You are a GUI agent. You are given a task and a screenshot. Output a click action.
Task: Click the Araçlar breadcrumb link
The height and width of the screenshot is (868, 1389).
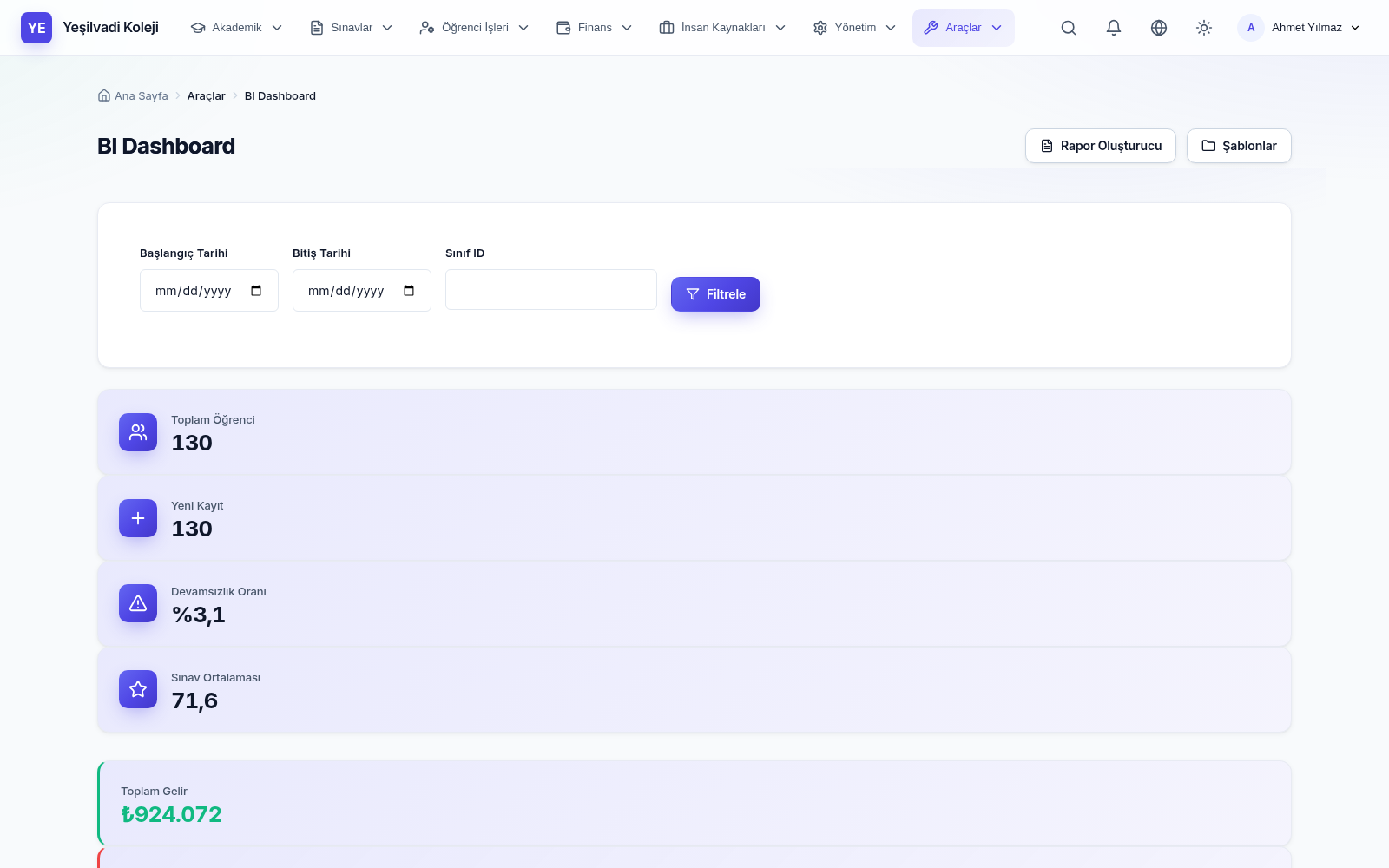pos(206,95)
